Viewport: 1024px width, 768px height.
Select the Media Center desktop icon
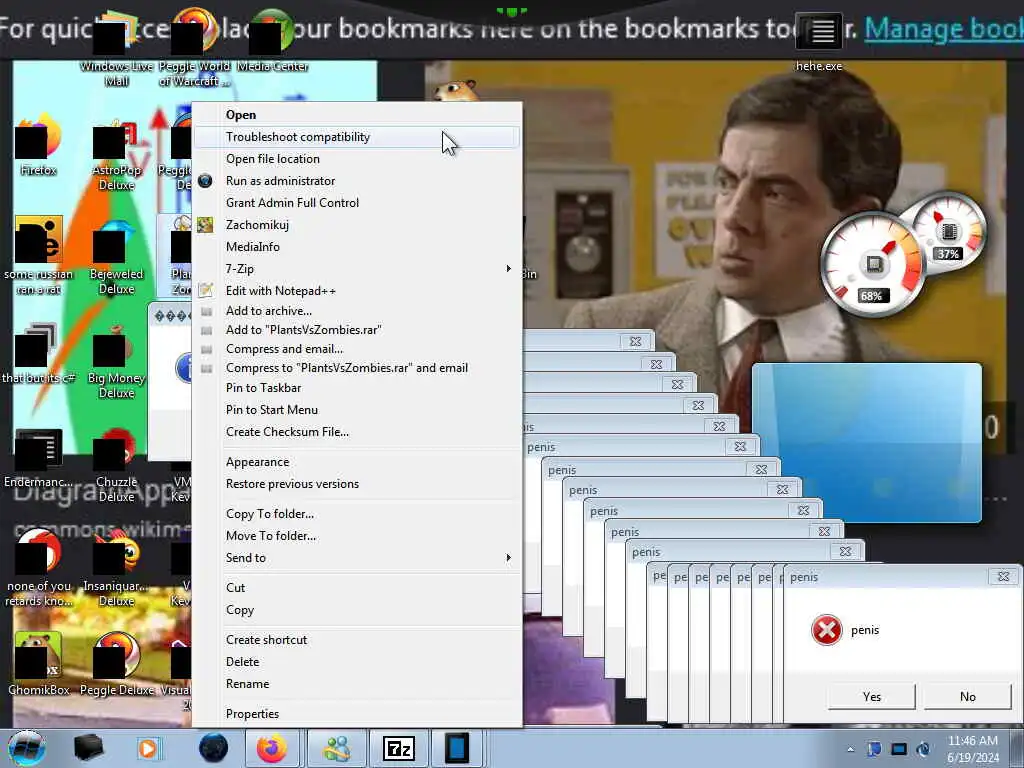272,41
